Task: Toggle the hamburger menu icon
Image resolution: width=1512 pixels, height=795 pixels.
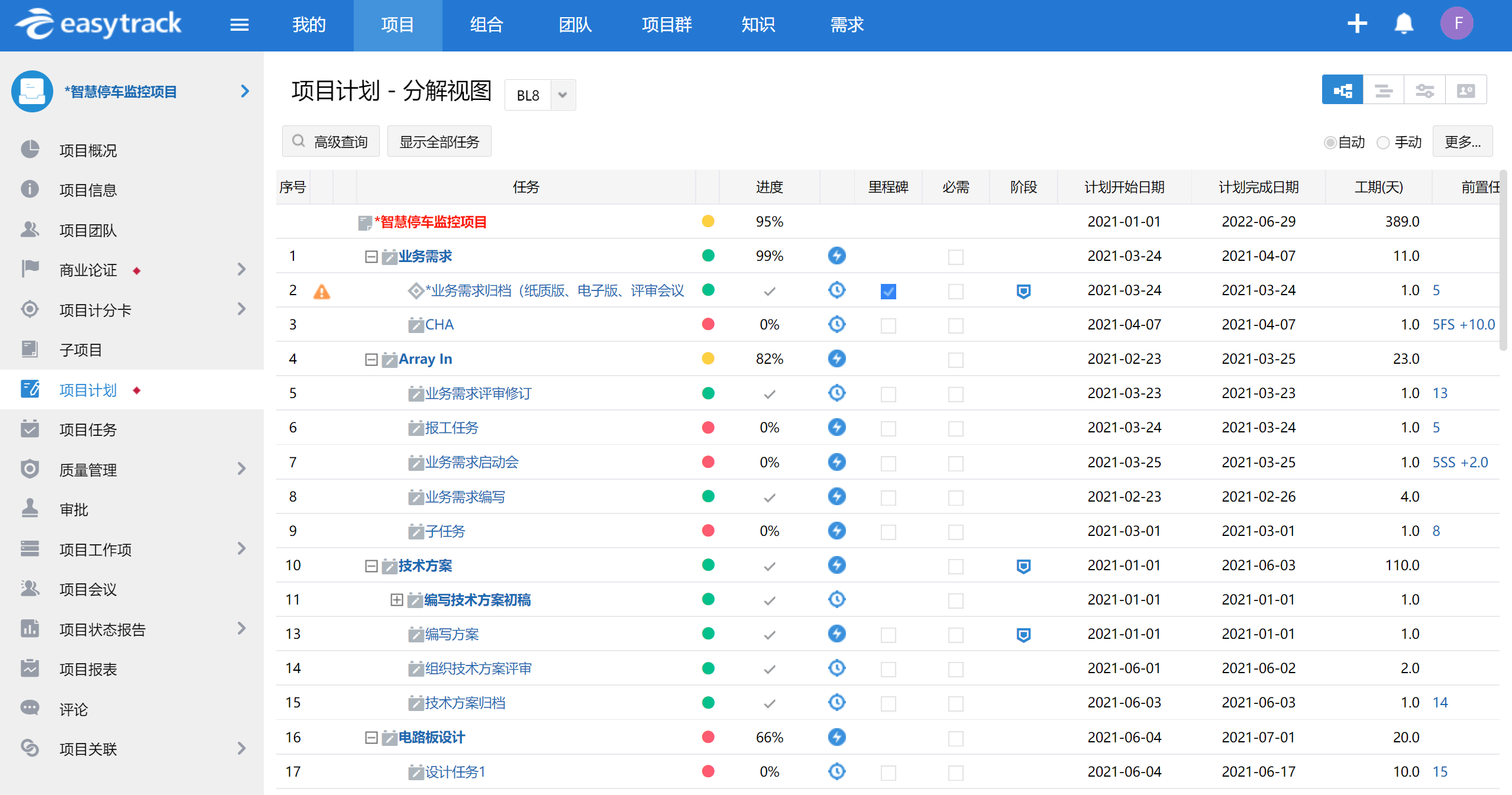Action: tap(239, 25)
